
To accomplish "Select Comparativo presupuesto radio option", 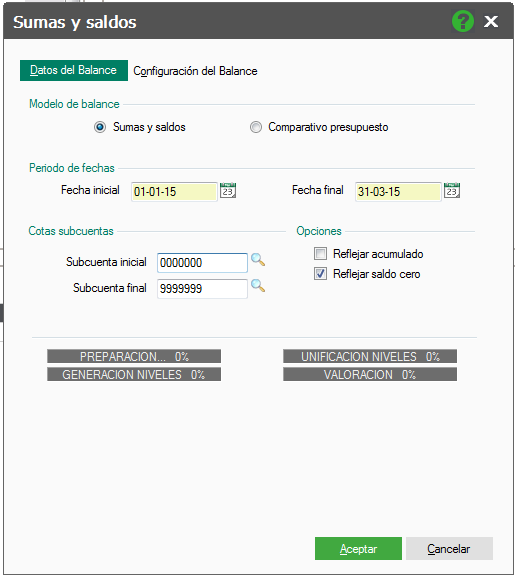I will coord(256,127).
